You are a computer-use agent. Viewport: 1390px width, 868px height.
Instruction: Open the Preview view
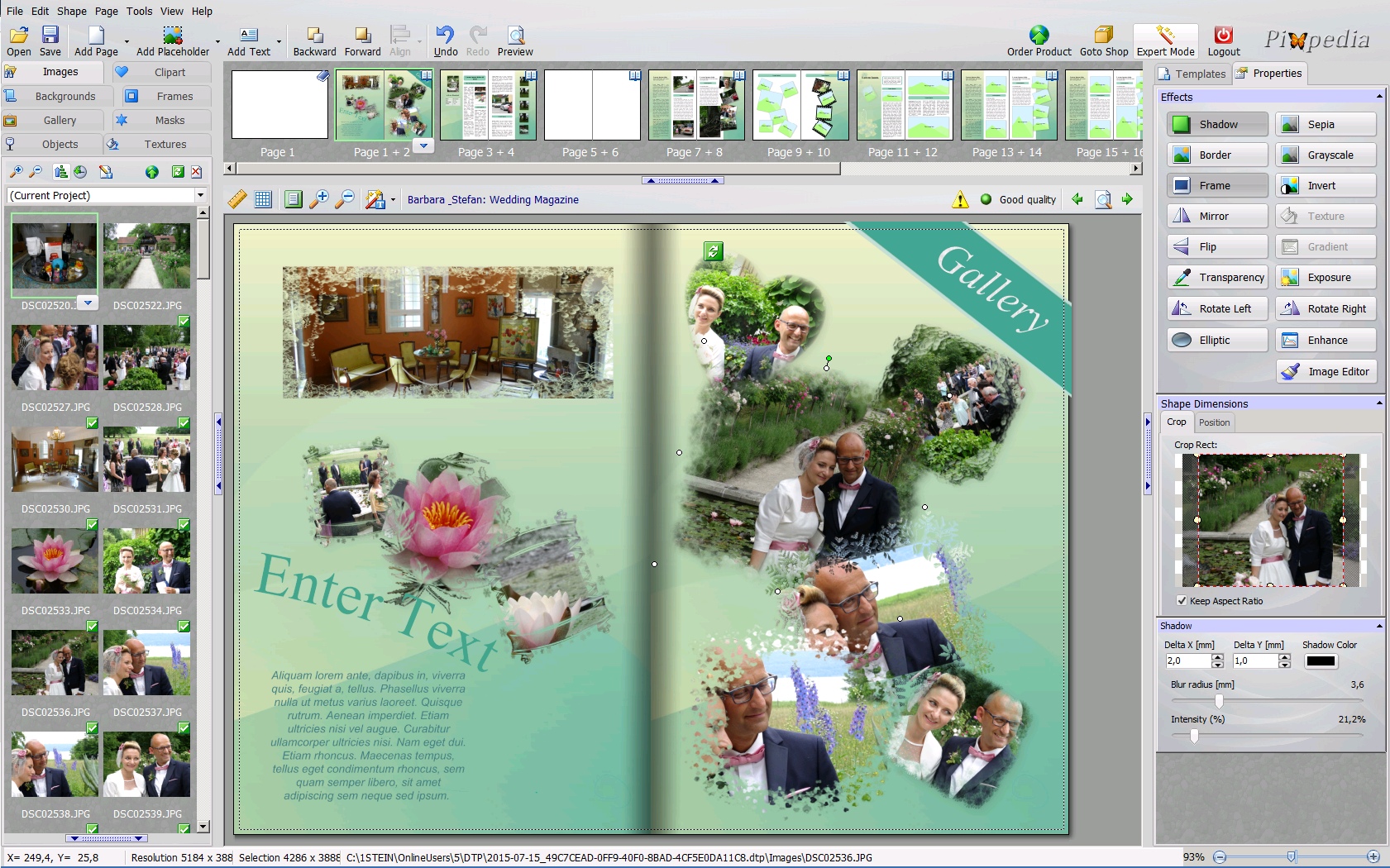tap(515, 41)
